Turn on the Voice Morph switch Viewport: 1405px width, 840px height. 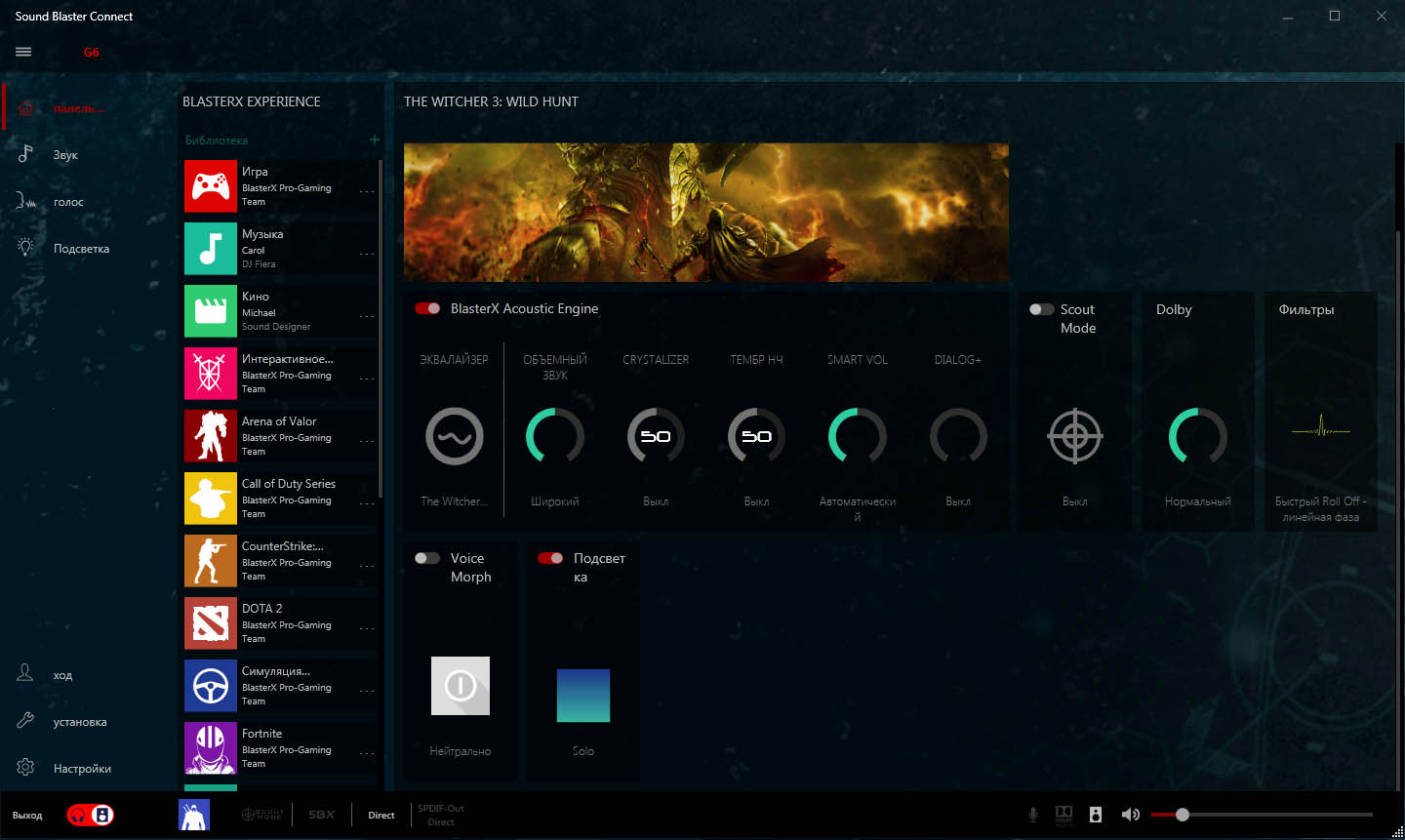click(426, 558)
